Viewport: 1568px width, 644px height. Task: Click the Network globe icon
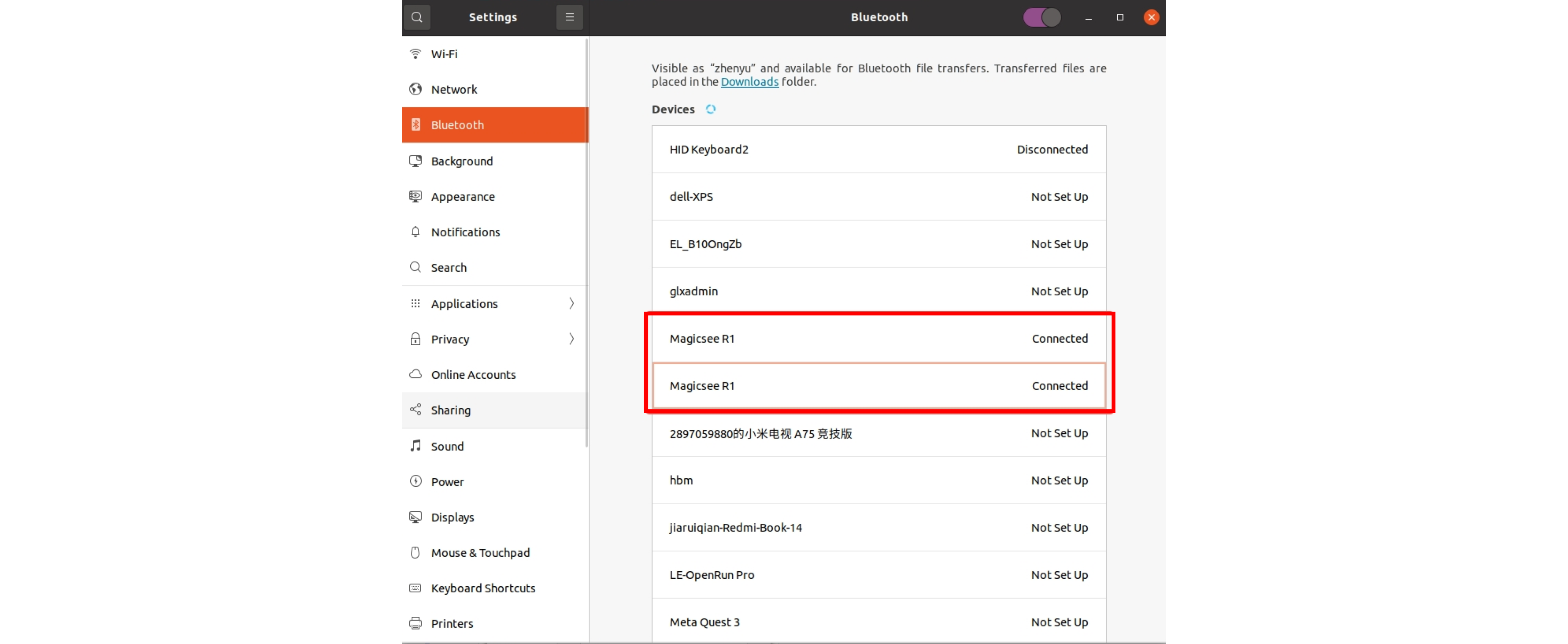pyautogui.click(x=415, y=90)
